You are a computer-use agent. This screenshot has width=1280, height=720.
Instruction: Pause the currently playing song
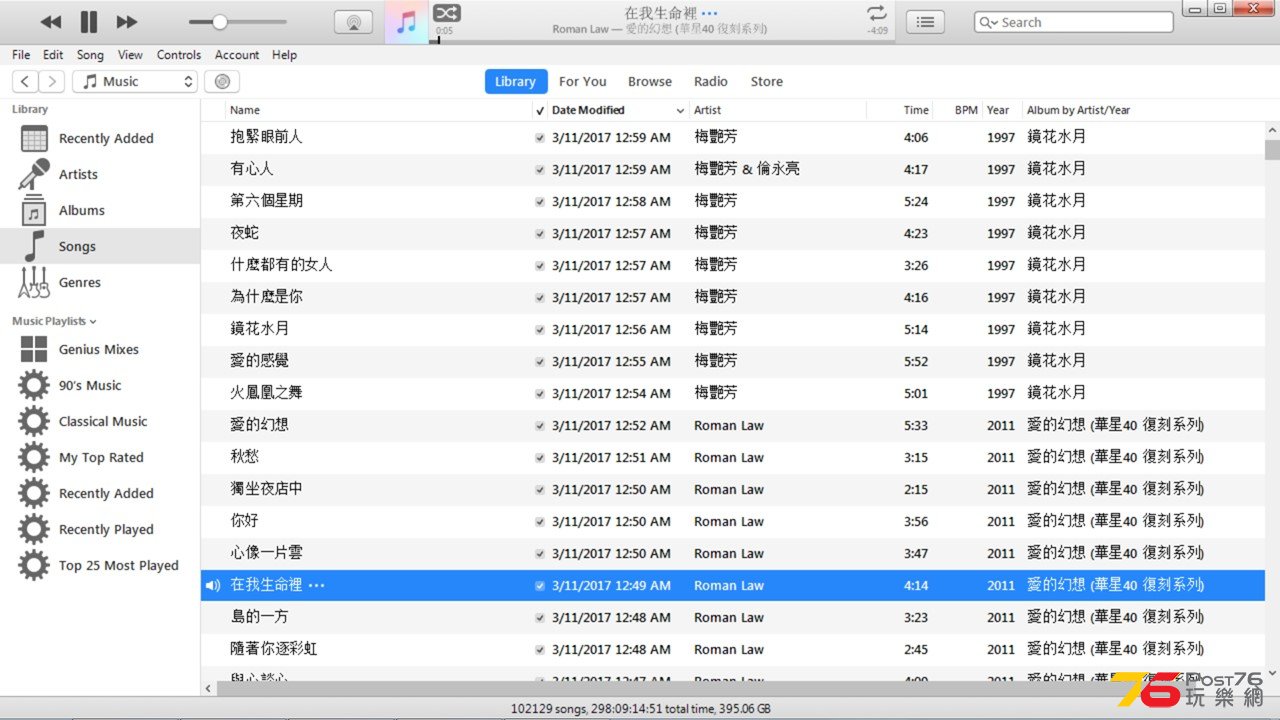point(89,22)
